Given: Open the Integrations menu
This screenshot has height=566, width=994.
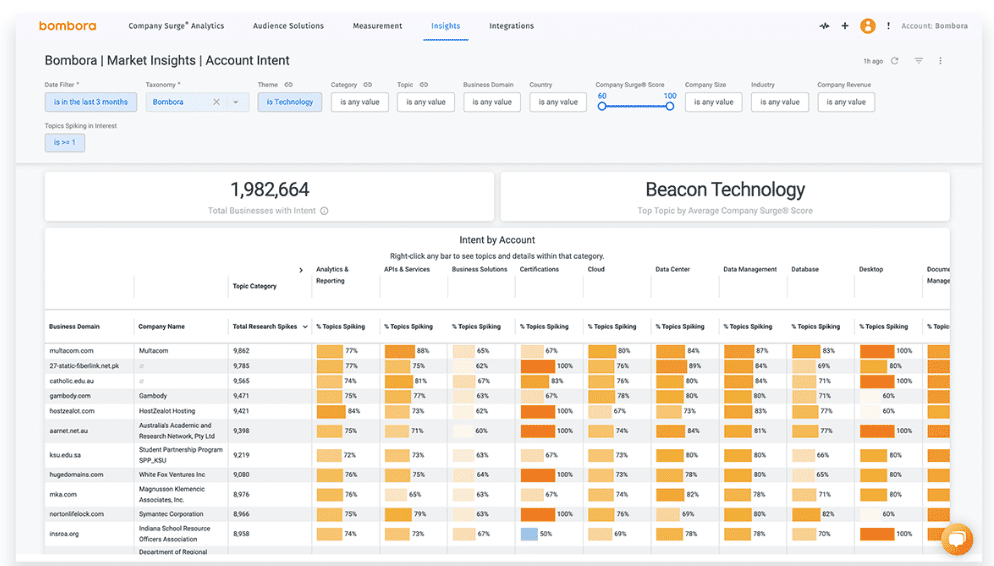Looking at the screenshot, I should [x=512, y=26].
